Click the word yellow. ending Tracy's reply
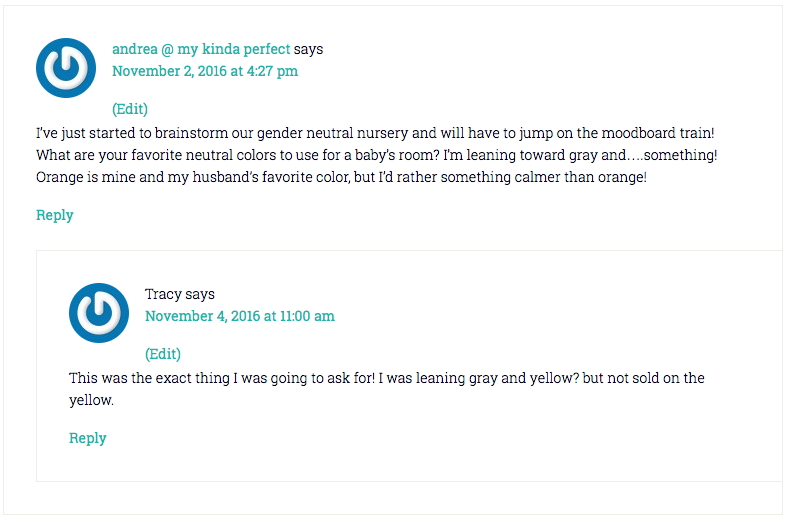The width and height of the screenshot is (789, 522). 92,400
